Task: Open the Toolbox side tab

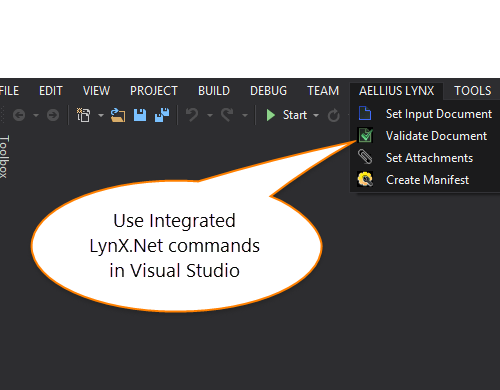Action: coord(4,156)
